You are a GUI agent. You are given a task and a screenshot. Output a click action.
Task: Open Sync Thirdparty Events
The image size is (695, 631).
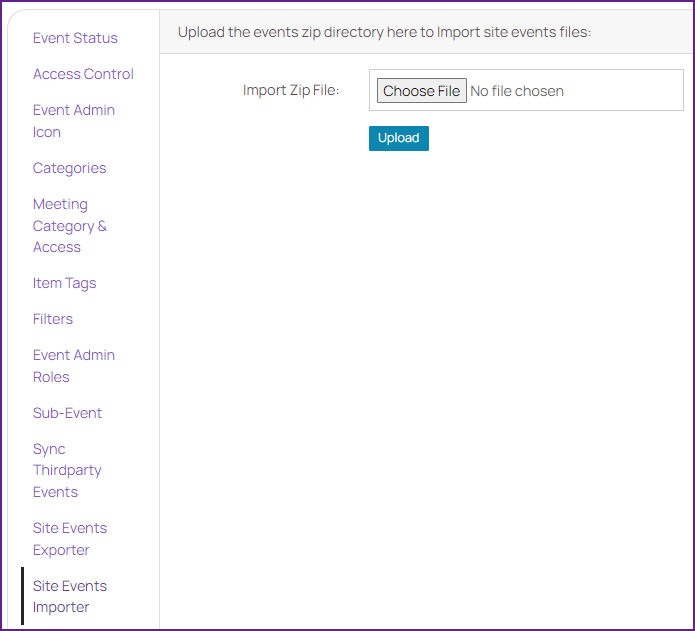point(67,471)
